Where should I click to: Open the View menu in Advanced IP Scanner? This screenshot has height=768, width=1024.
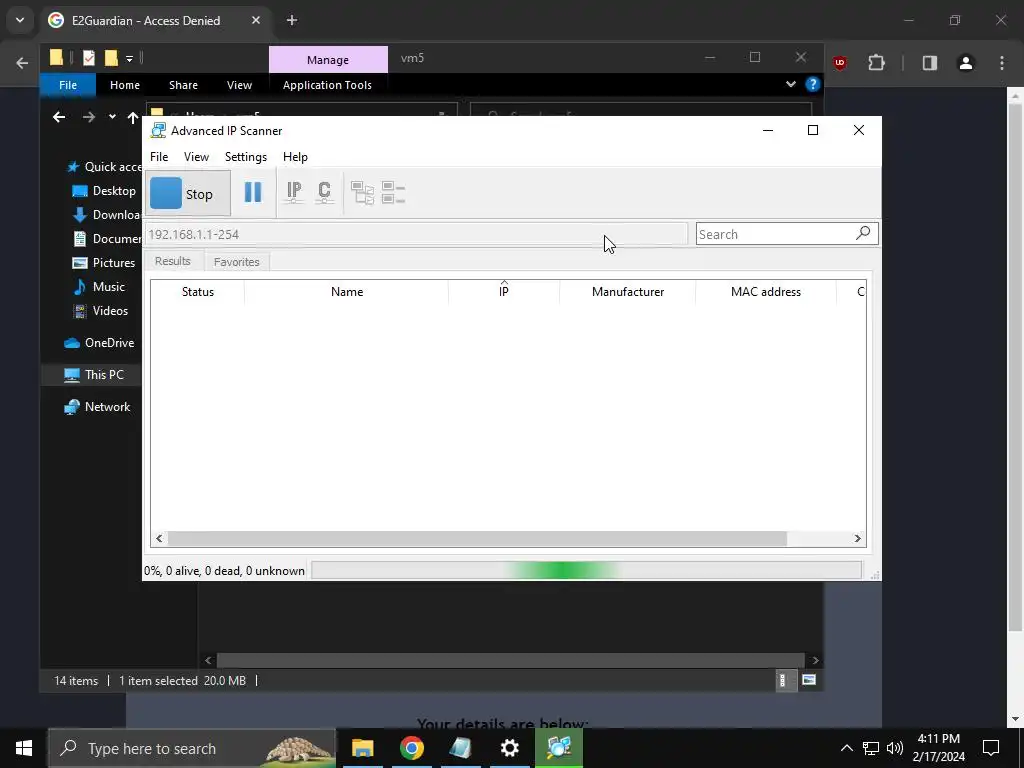tap(196, 157)
